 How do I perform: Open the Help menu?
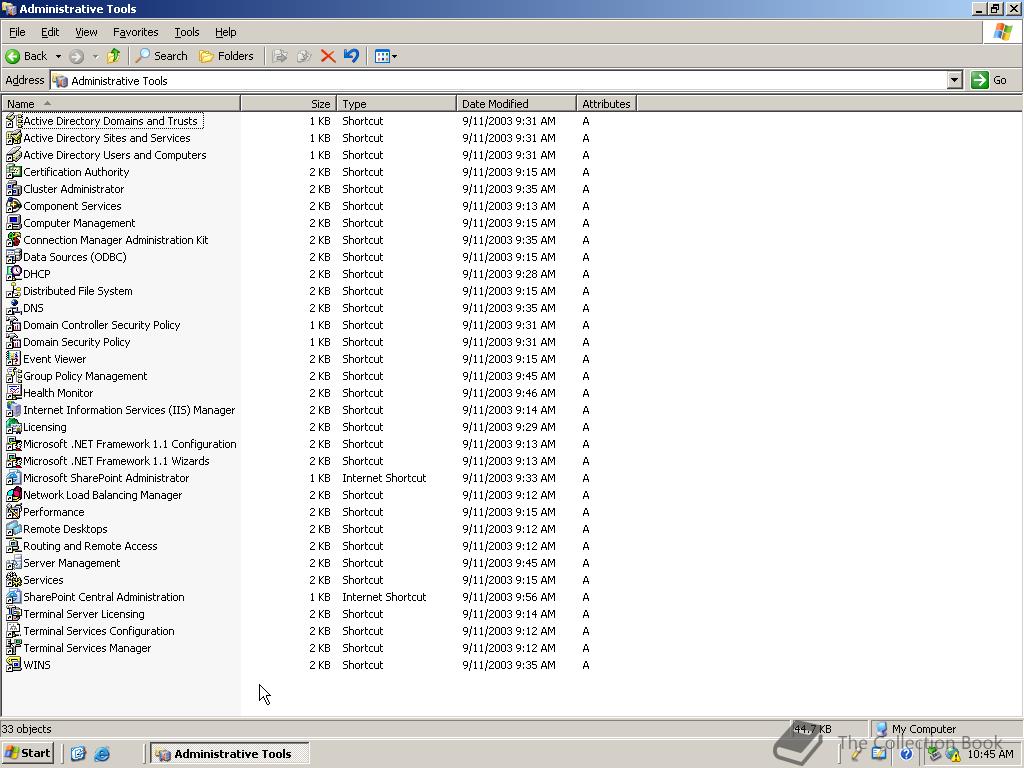(225, 32)
